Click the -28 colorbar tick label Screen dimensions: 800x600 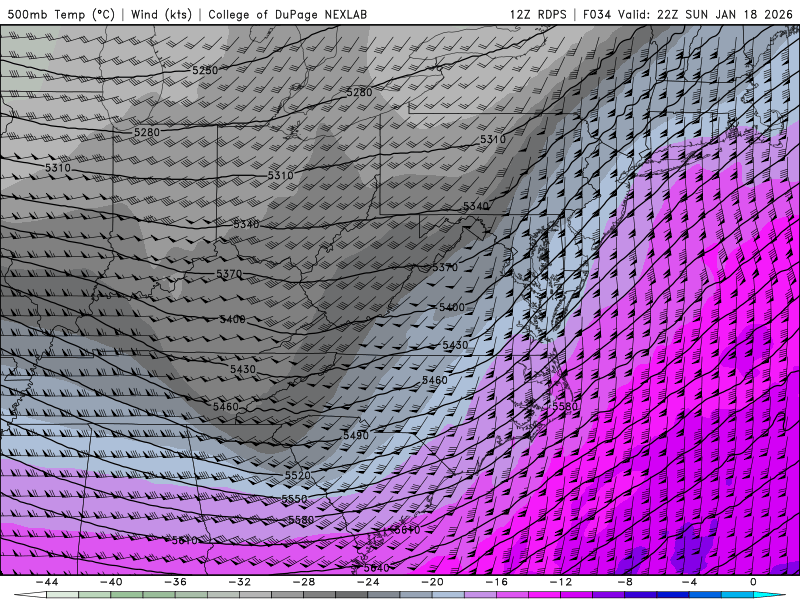click(304, 582)
